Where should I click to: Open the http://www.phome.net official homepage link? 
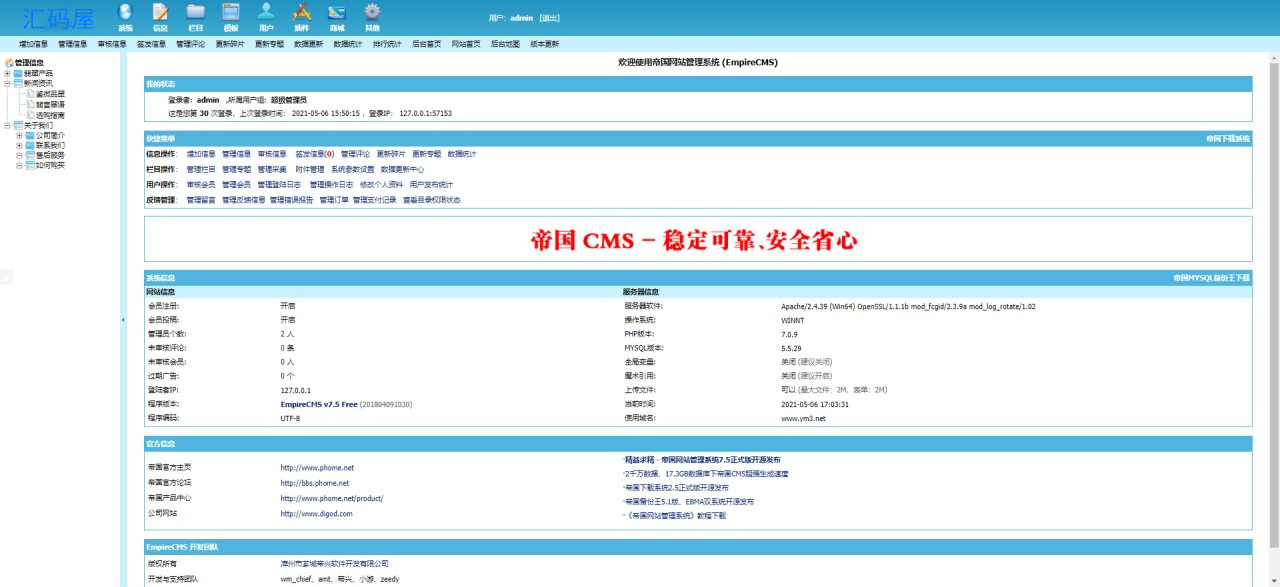317,467
